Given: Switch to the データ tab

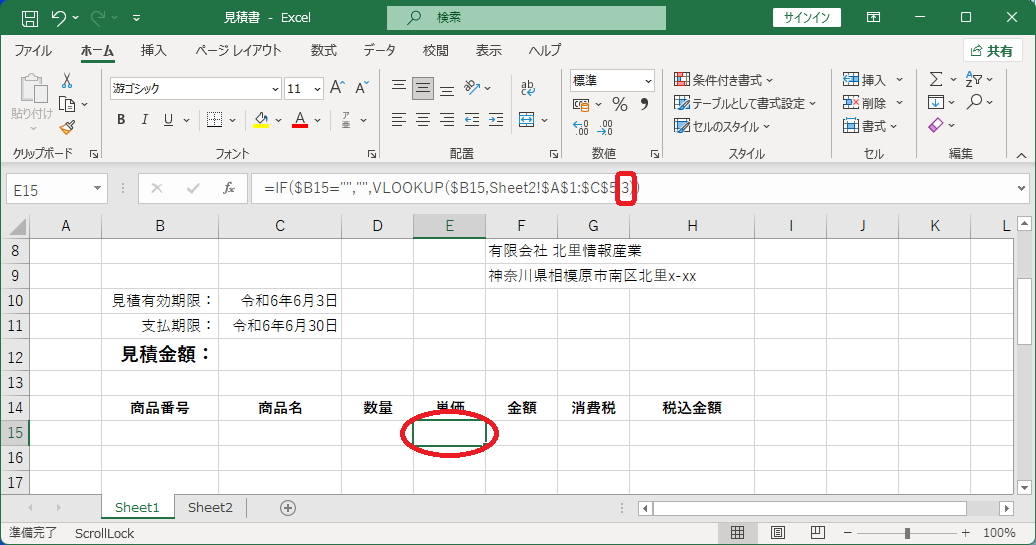Looking at the screenshot, I should [379, 50].
